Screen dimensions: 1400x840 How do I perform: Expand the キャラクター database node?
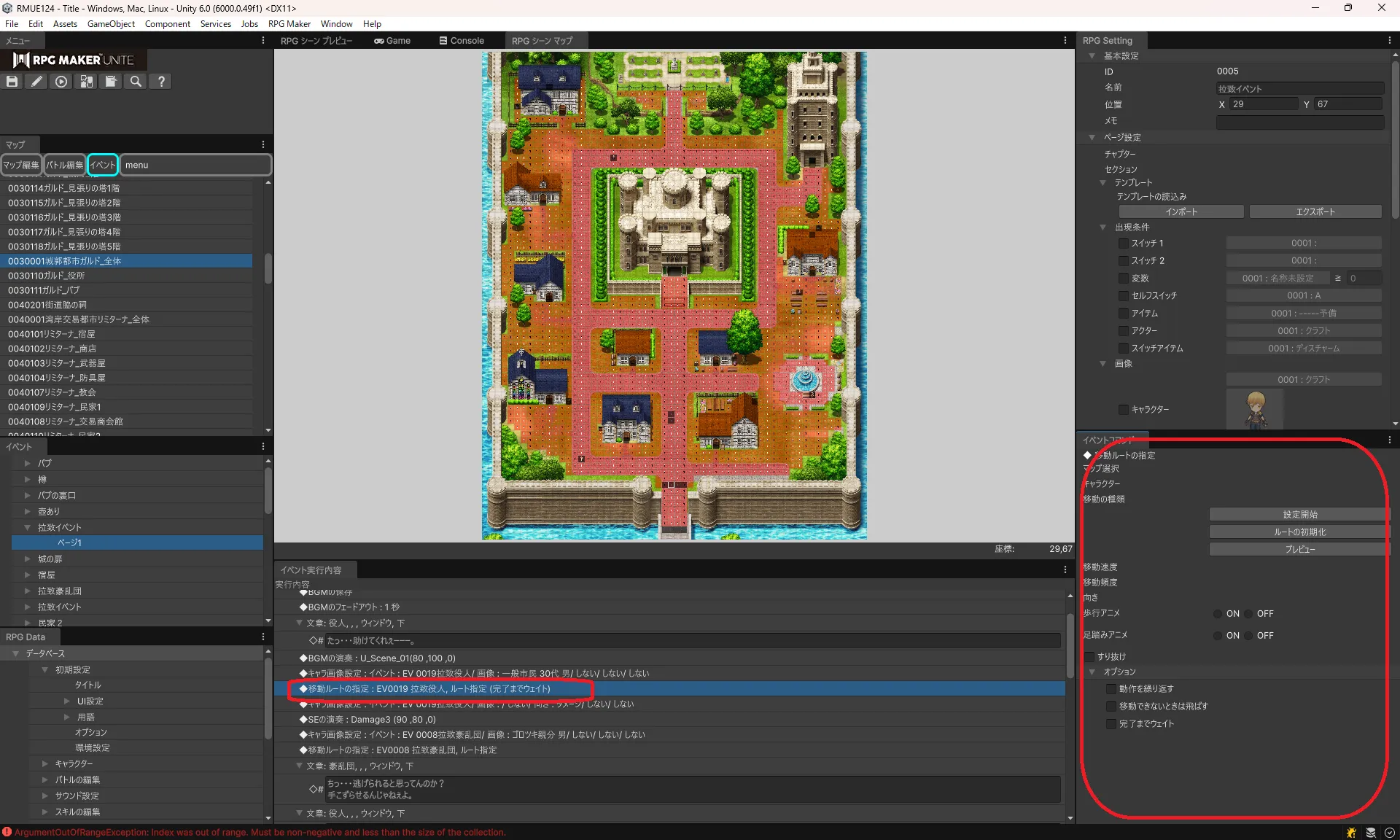(45, 764)
